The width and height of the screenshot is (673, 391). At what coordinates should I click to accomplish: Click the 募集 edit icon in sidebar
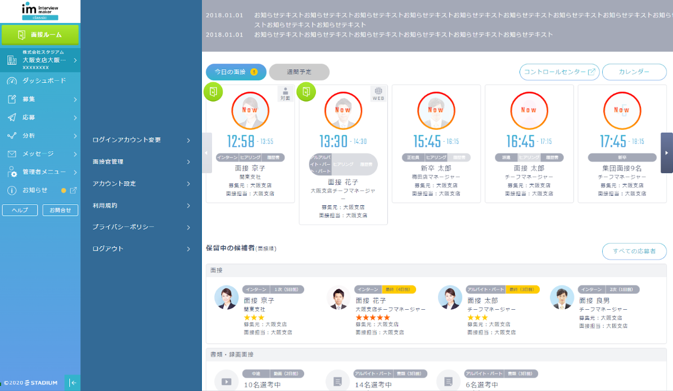[x=12, y=99]
